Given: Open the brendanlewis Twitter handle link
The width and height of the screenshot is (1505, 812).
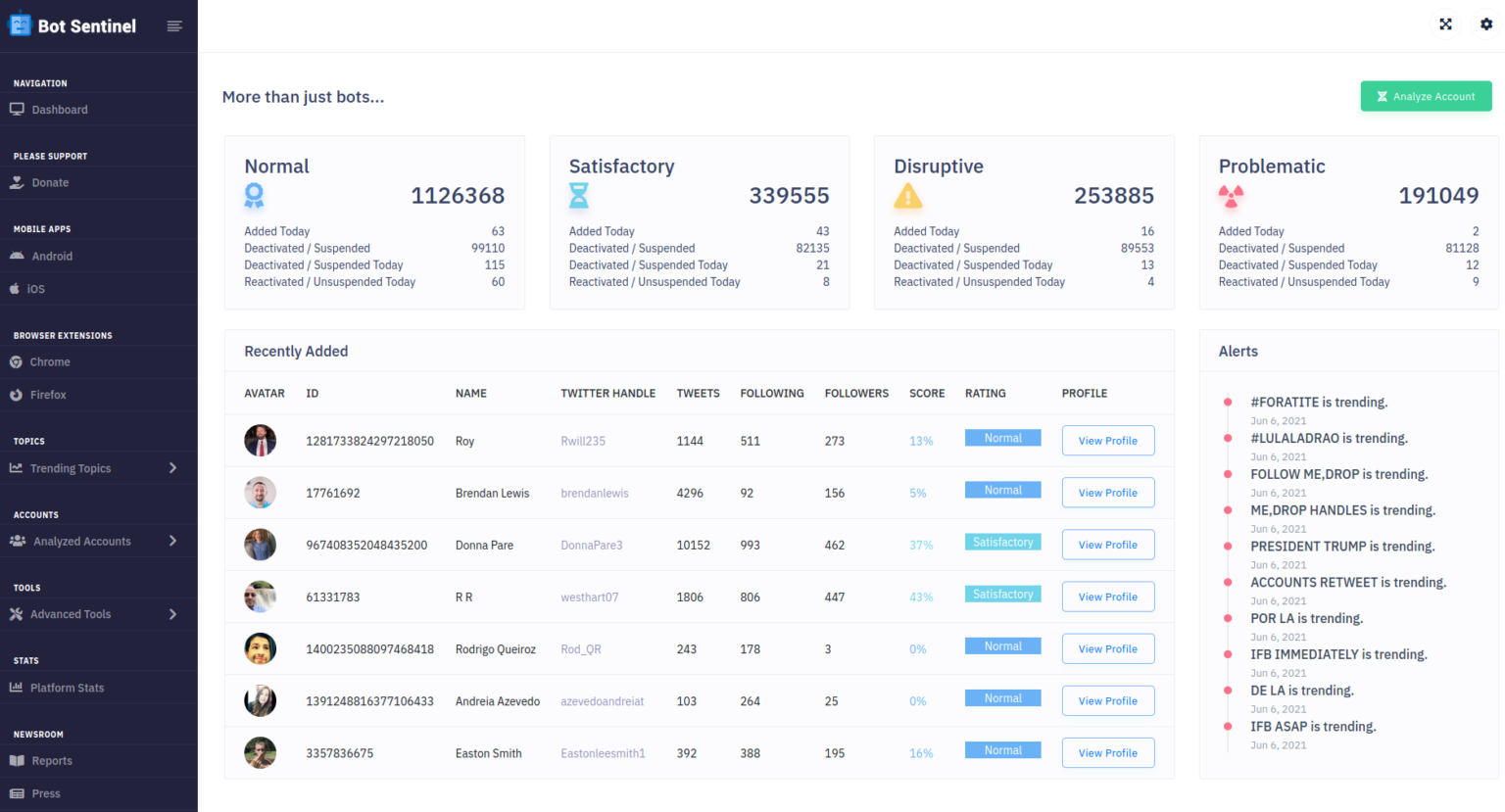Looking at the screenshot, I should tap(595, 493).
